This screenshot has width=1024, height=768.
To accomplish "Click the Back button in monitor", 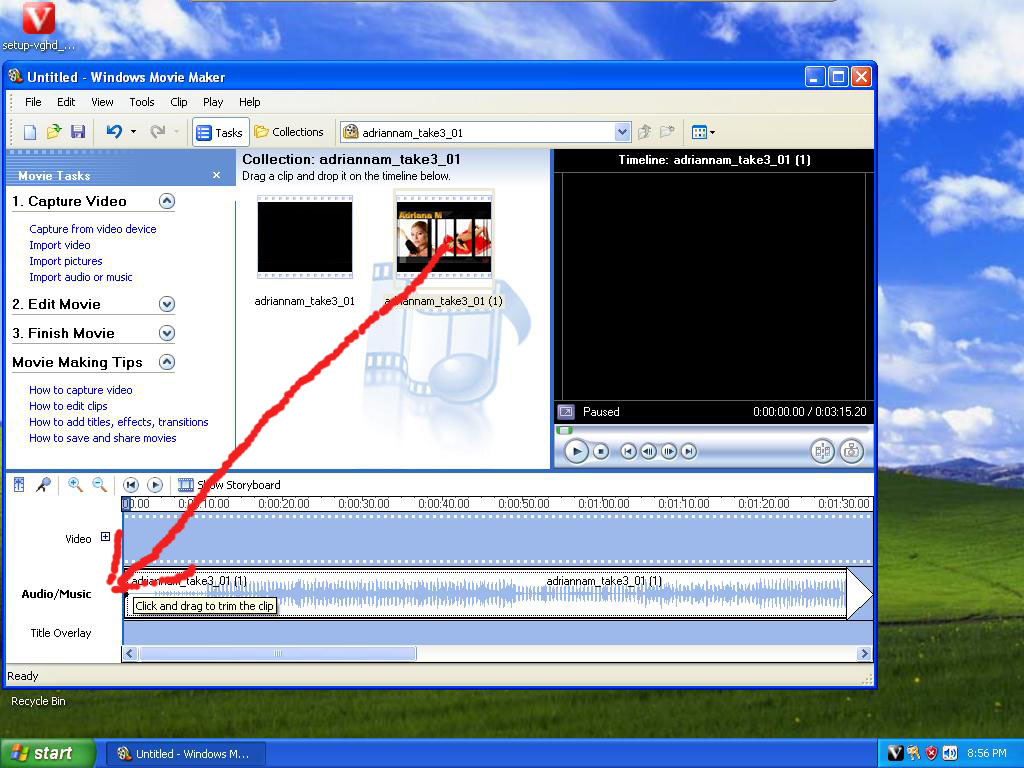I will click(x=628, y=451).
